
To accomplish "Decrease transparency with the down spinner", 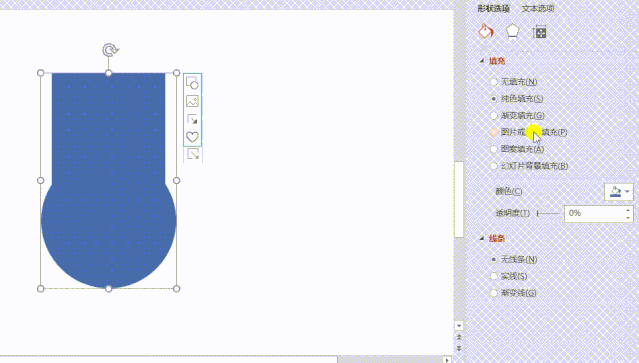I will pos(628,217).
